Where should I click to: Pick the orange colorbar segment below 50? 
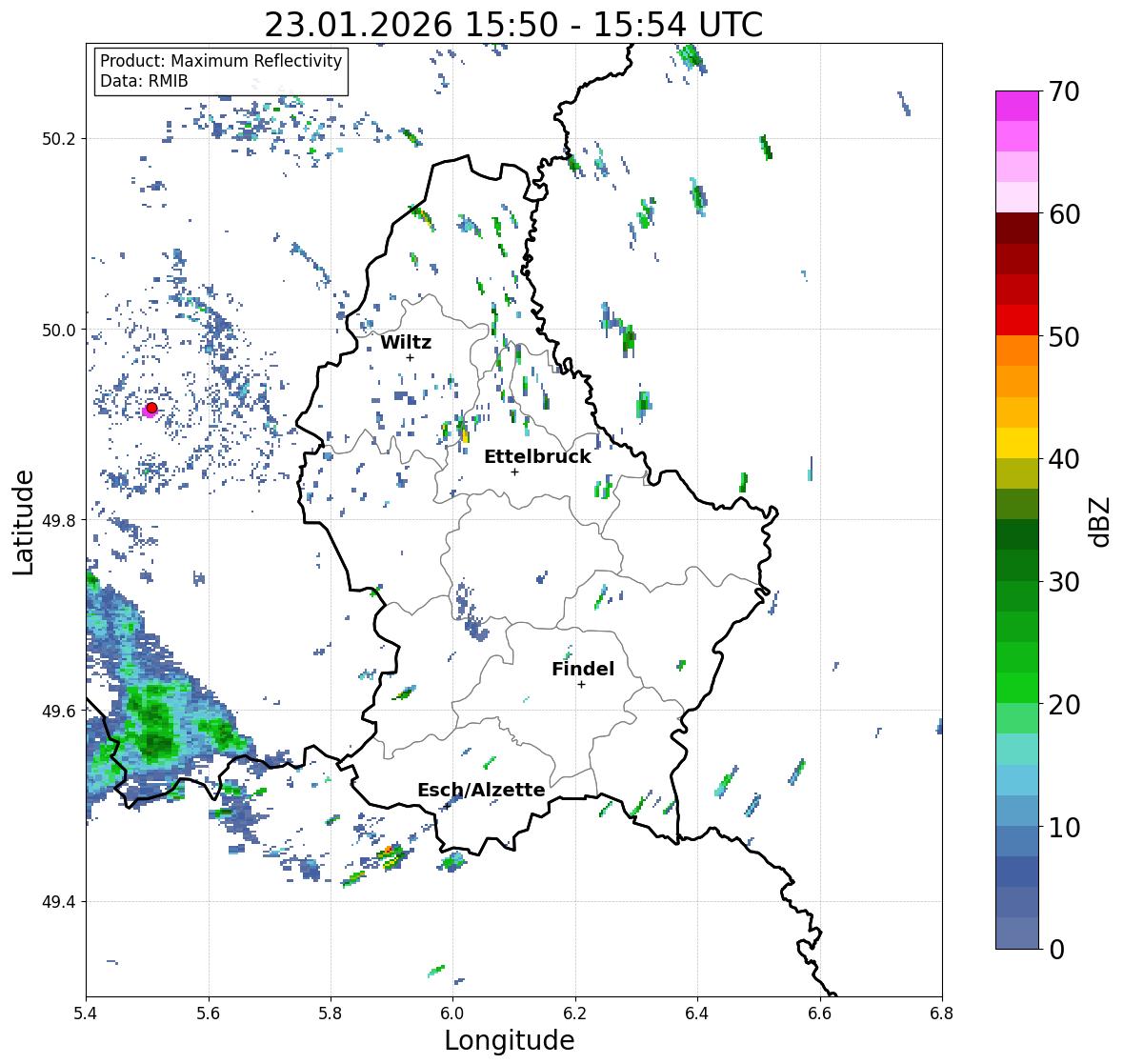(1017, 351)
